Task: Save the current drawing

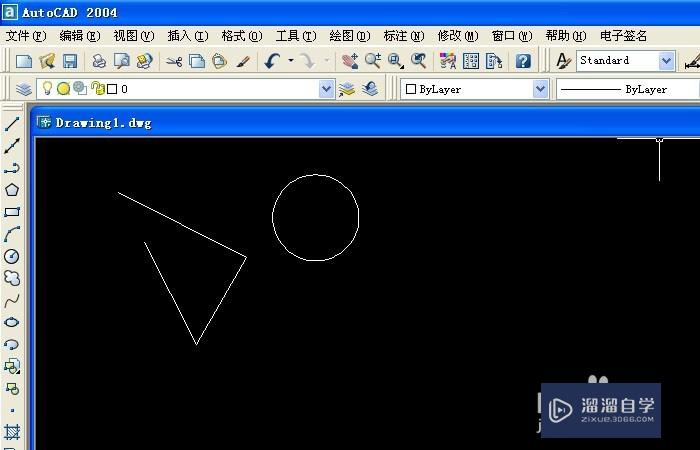Action: 70,61
